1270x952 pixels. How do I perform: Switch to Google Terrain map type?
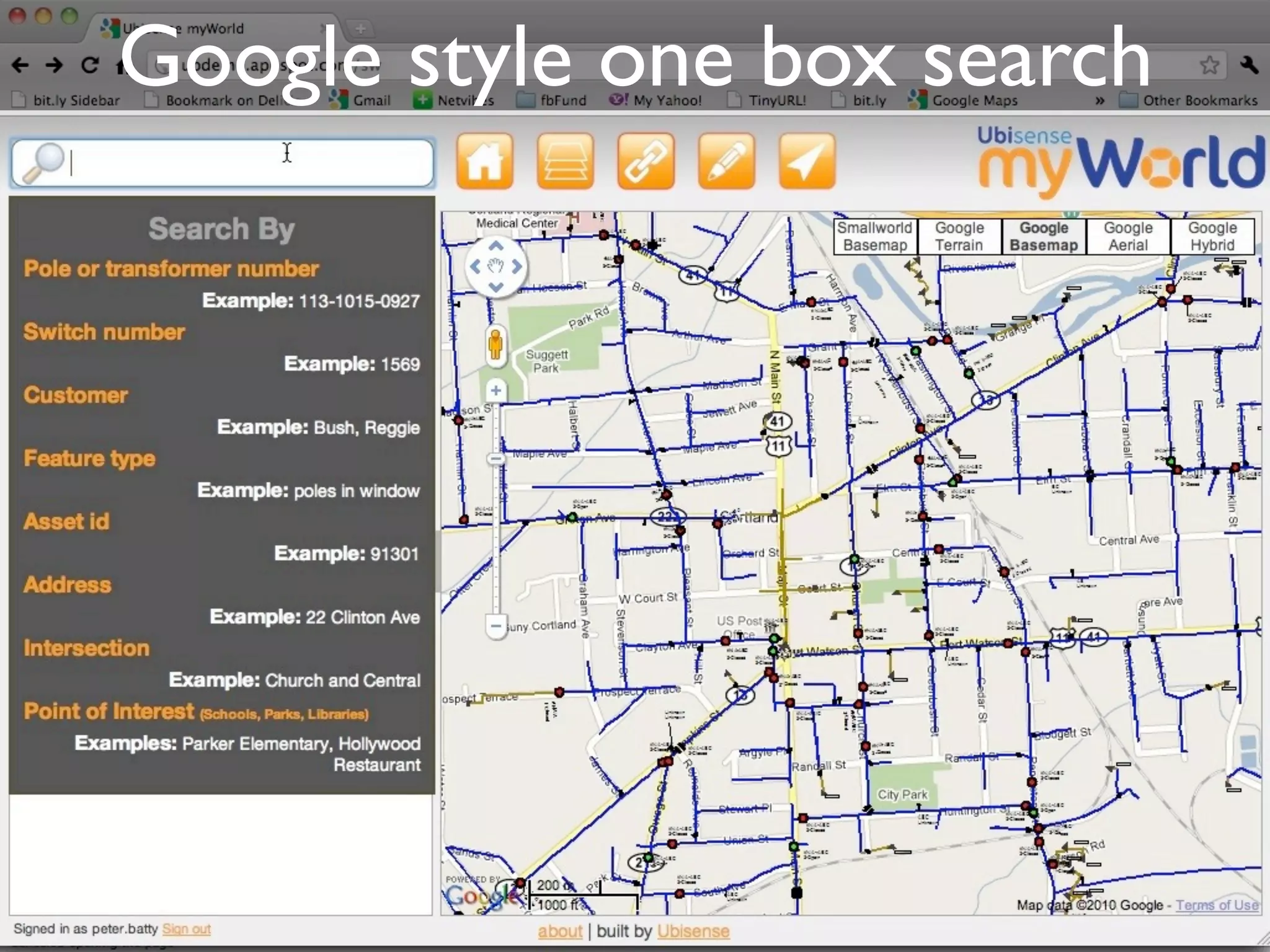959,236
